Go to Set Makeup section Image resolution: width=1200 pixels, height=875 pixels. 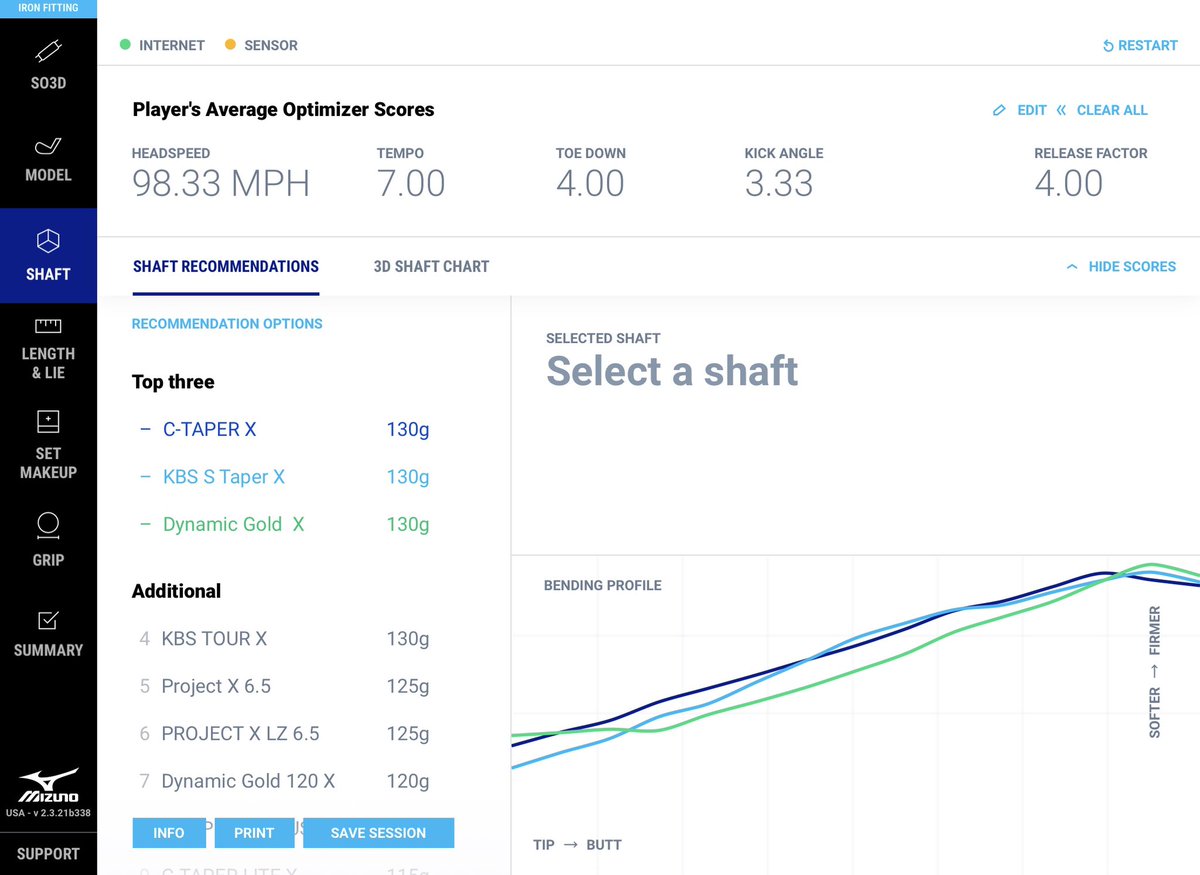click(x=48, y=445)
